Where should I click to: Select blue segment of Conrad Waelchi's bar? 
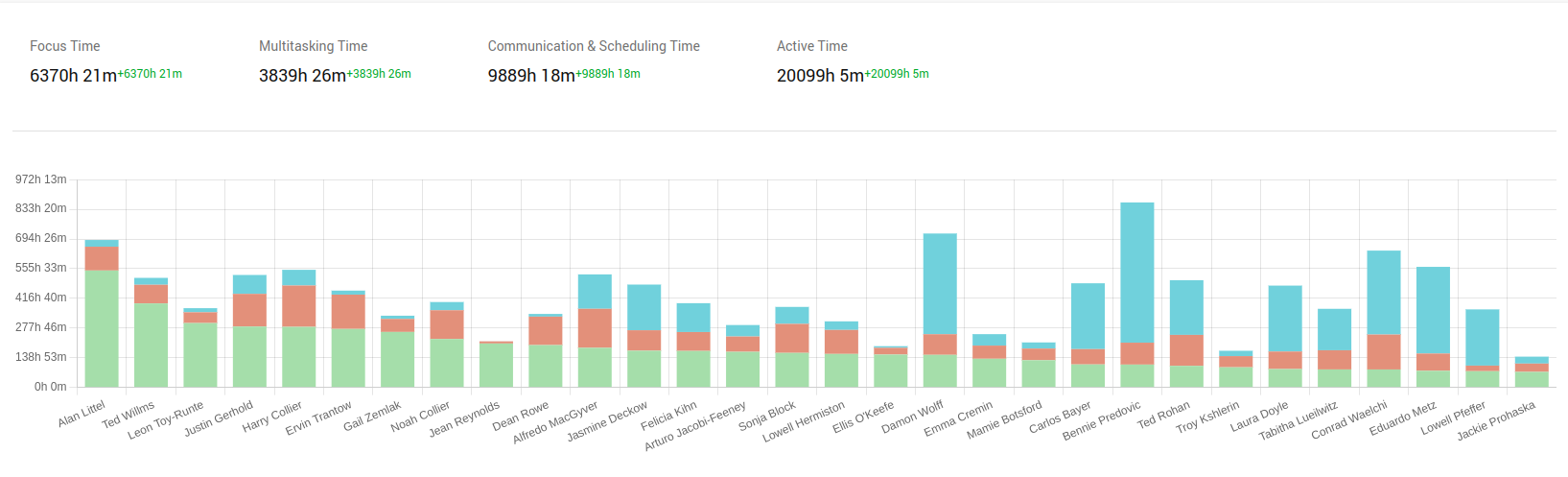point(1383,293)
